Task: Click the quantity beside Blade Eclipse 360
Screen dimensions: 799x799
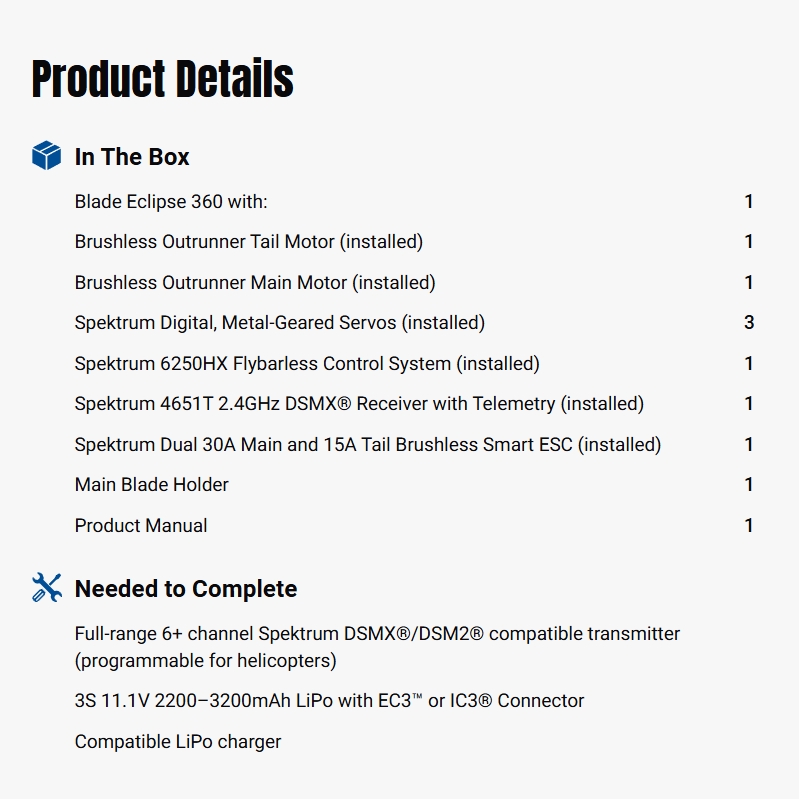Action: pyautogui.click(x=749, y=202)
